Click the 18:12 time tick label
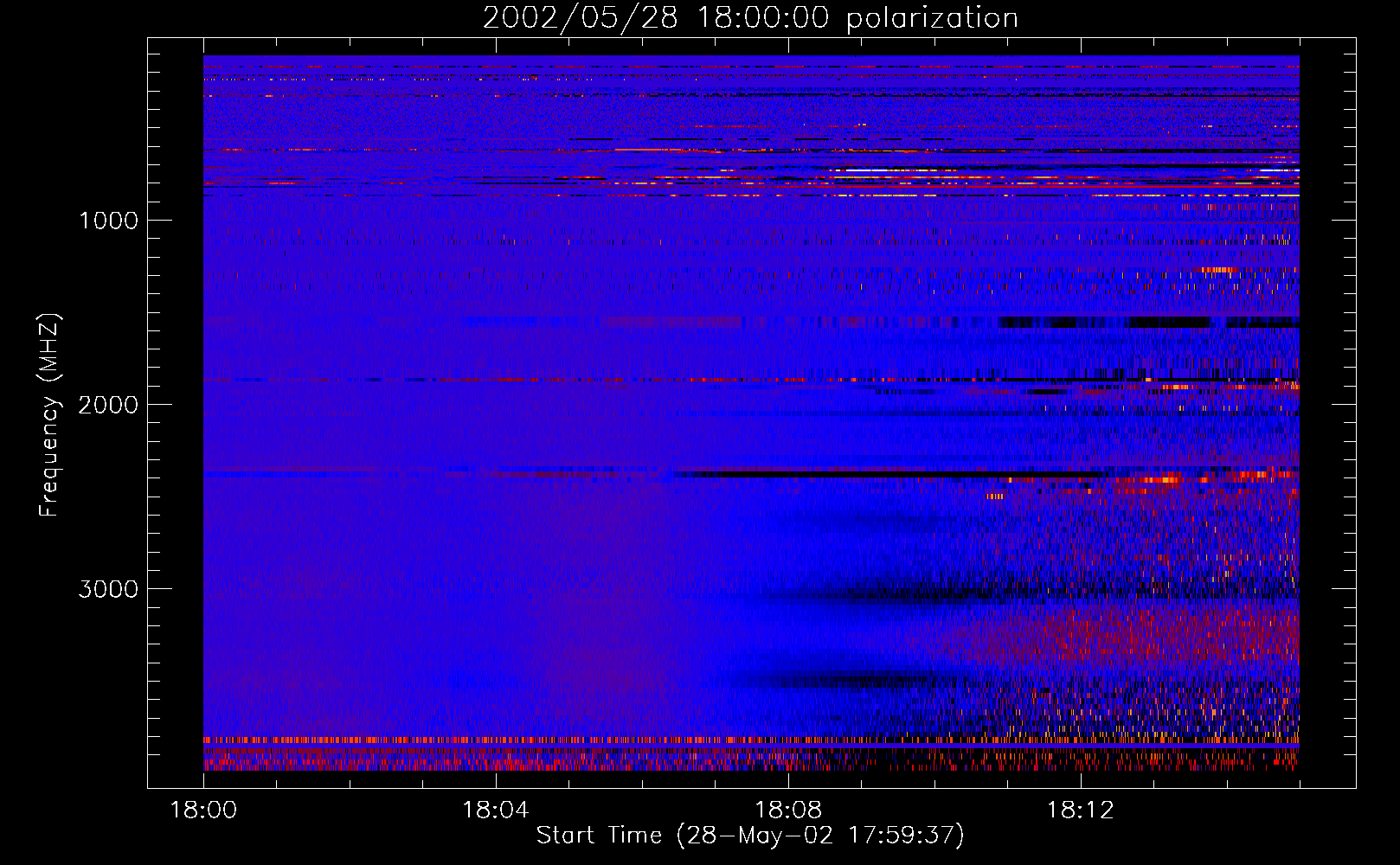Image resolution: width=1400 pixels, height=865 pixels. pos(1080,811)
